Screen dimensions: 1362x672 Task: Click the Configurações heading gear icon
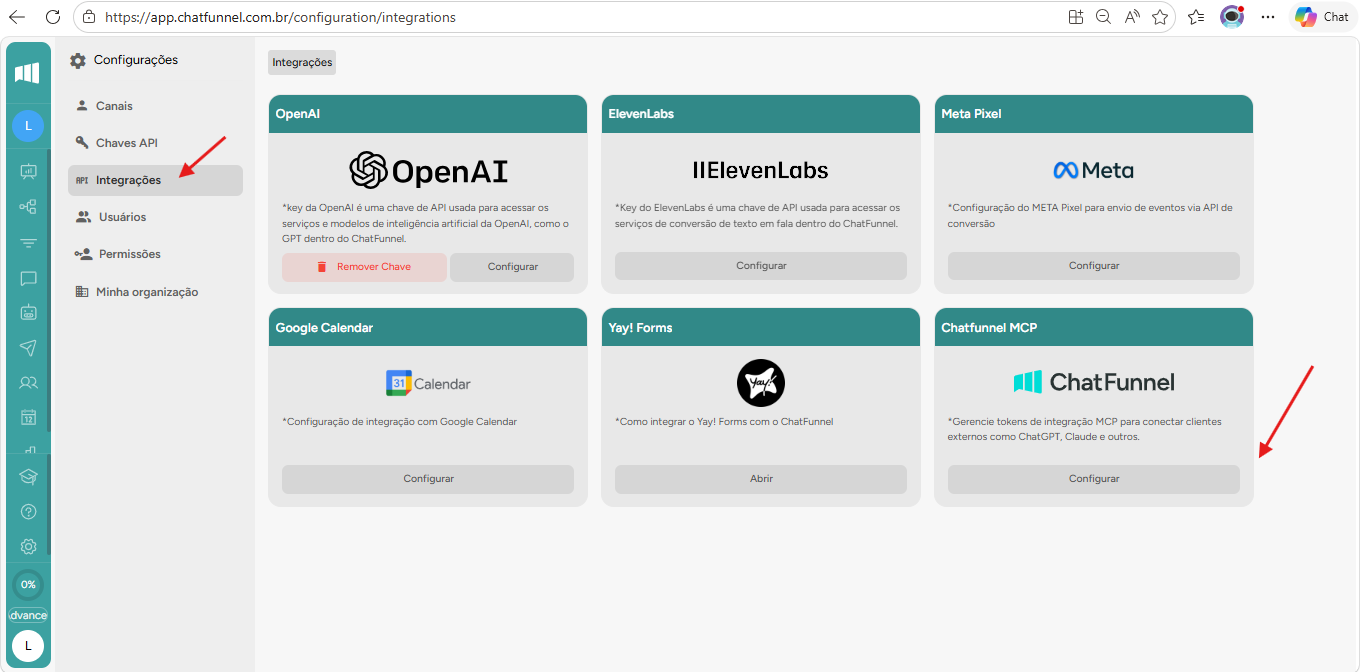pyautogui.click(x=77, y=61)
